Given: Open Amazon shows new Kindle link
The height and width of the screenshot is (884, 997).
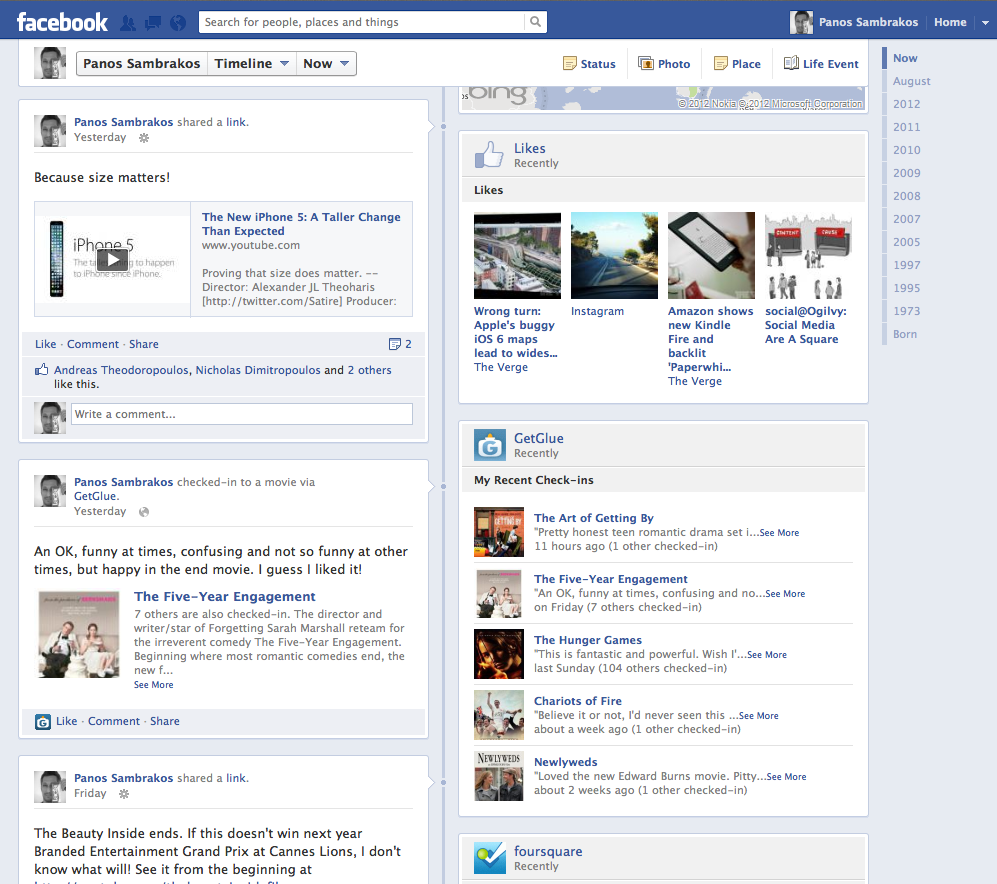Looking at the screenshot, I should pos(710,339).
